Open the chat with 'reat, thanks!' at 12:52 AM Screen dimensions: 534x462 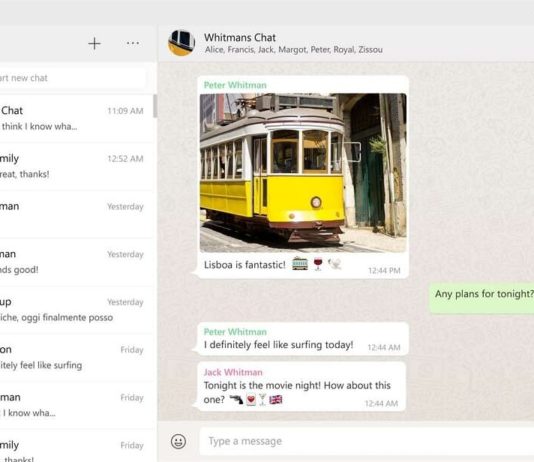click(76, 166)
